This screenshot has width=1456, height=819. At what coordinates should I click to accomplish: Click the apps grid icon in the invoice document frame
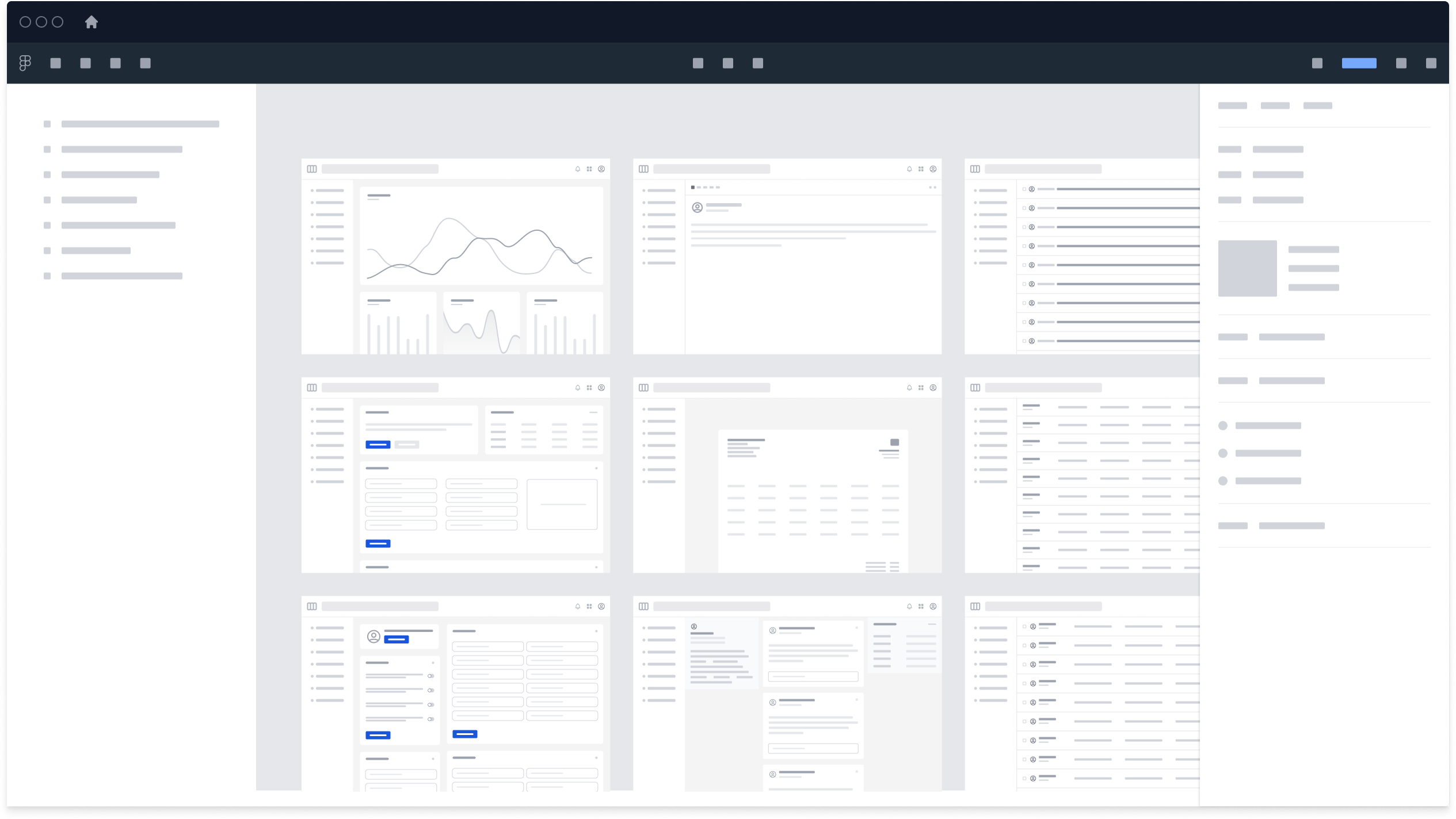pyautogui.click(x=921, y=388)
